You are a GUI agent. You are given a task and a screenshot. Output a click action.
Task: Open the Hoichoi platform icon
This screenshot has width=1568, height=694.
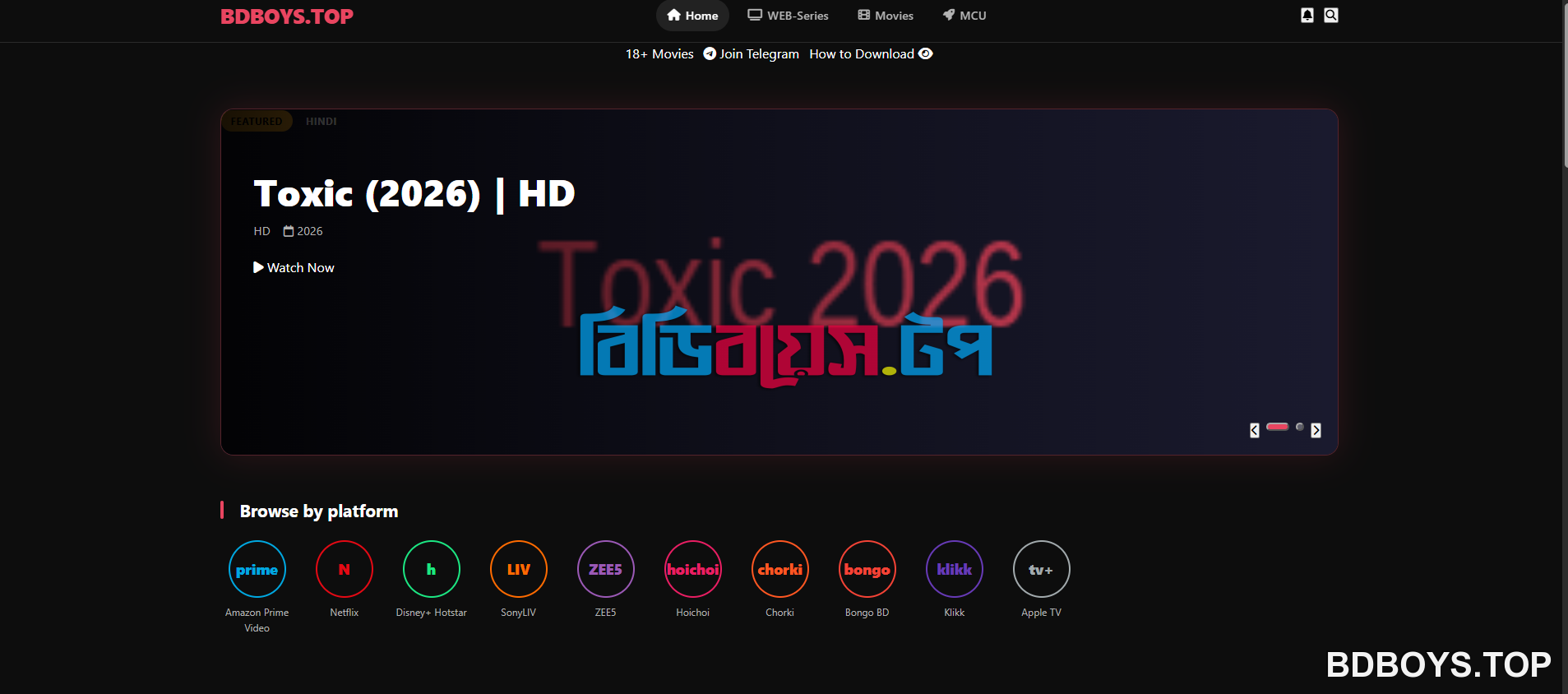[x=693, y=569]
